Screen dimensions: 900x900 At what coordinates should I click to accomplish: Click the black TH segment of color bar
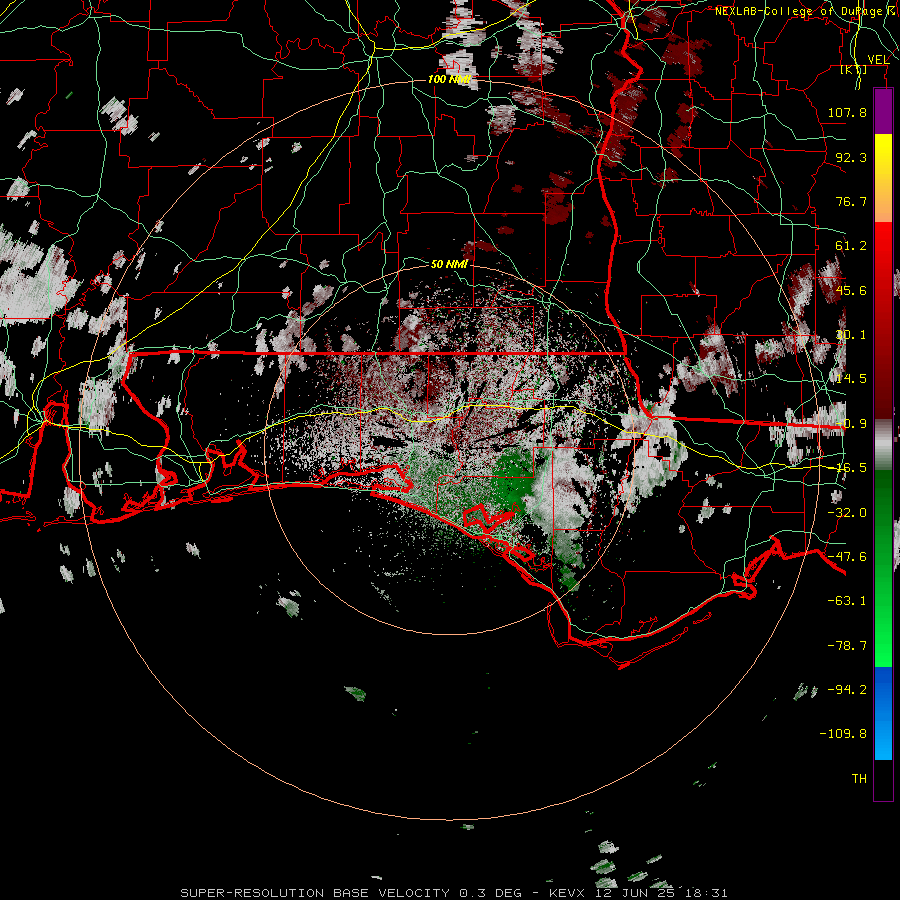pos(883,779)
